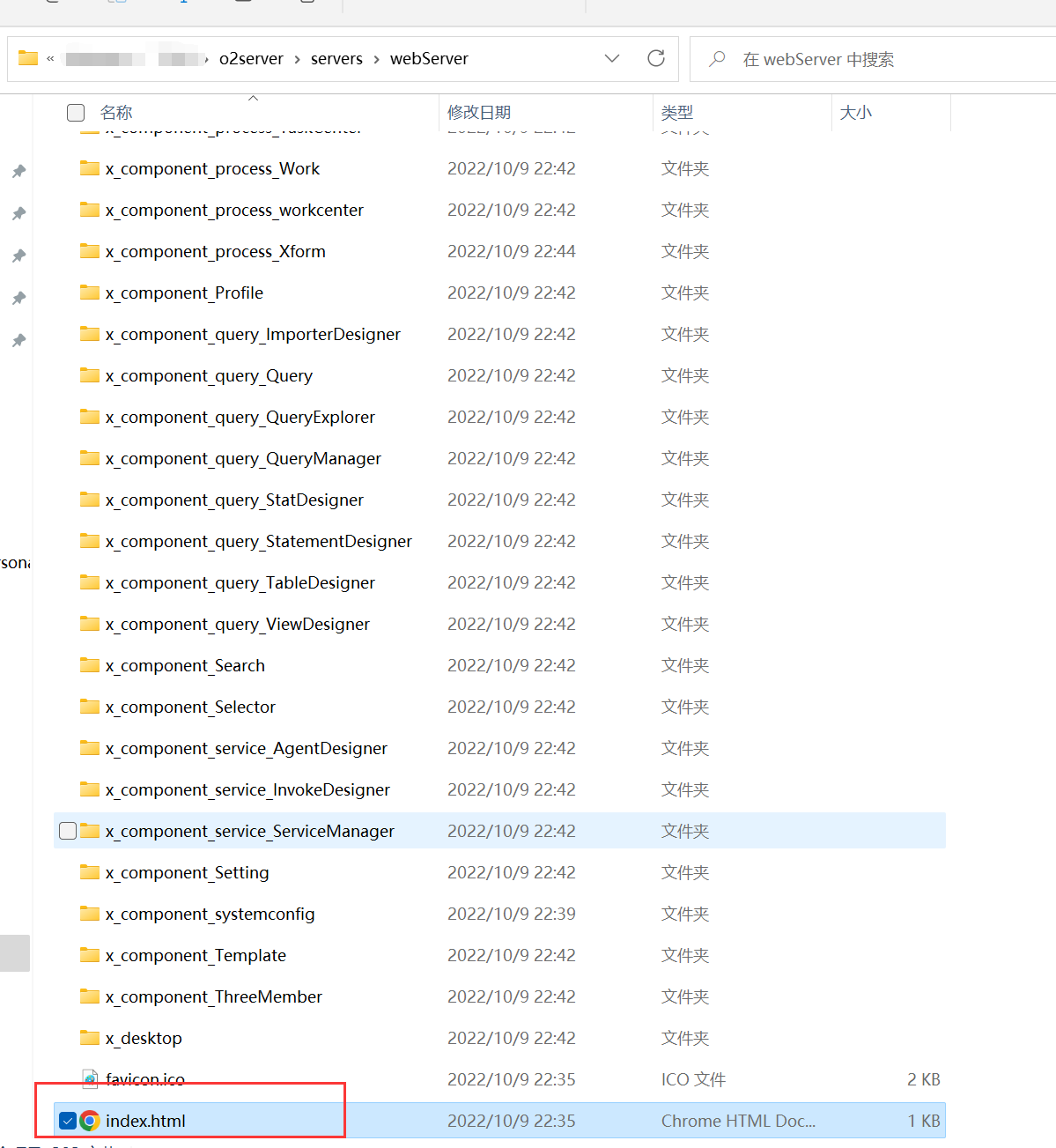Viewport: 1056px width, 1148px height.
Task: Check the x_component_service_ServiceManager checkbox
Action: click(x=67, y=830)
